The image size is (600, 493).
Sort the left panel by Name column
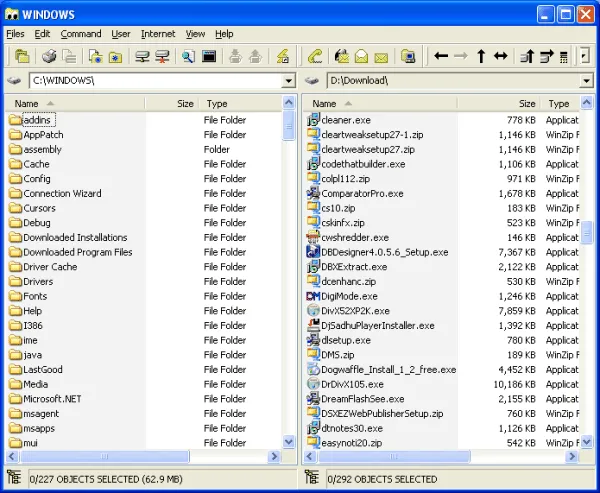(x=27, y=104)
